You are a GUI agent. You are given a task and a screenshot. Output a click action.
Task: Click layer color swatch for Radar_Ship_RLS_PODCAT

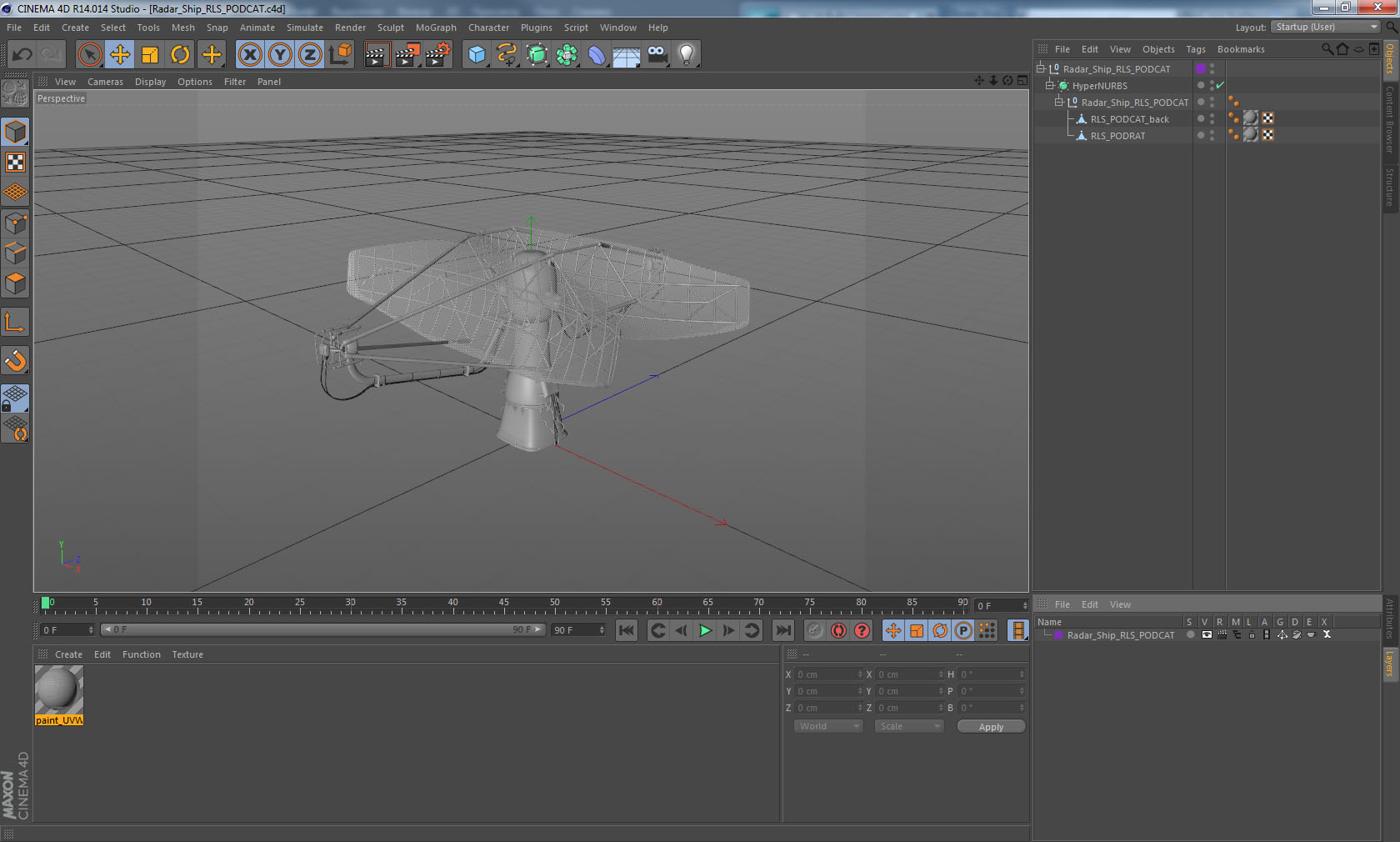tap(1058, 635)
